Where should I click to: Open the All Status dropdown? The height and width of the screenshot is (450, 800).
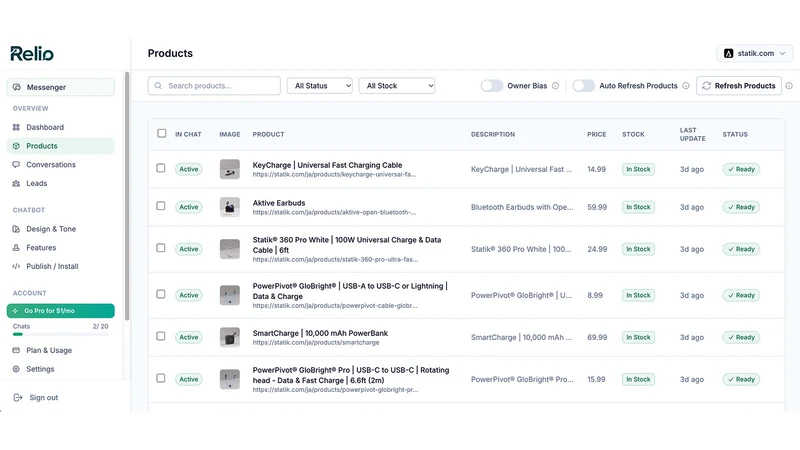[319, 86]
